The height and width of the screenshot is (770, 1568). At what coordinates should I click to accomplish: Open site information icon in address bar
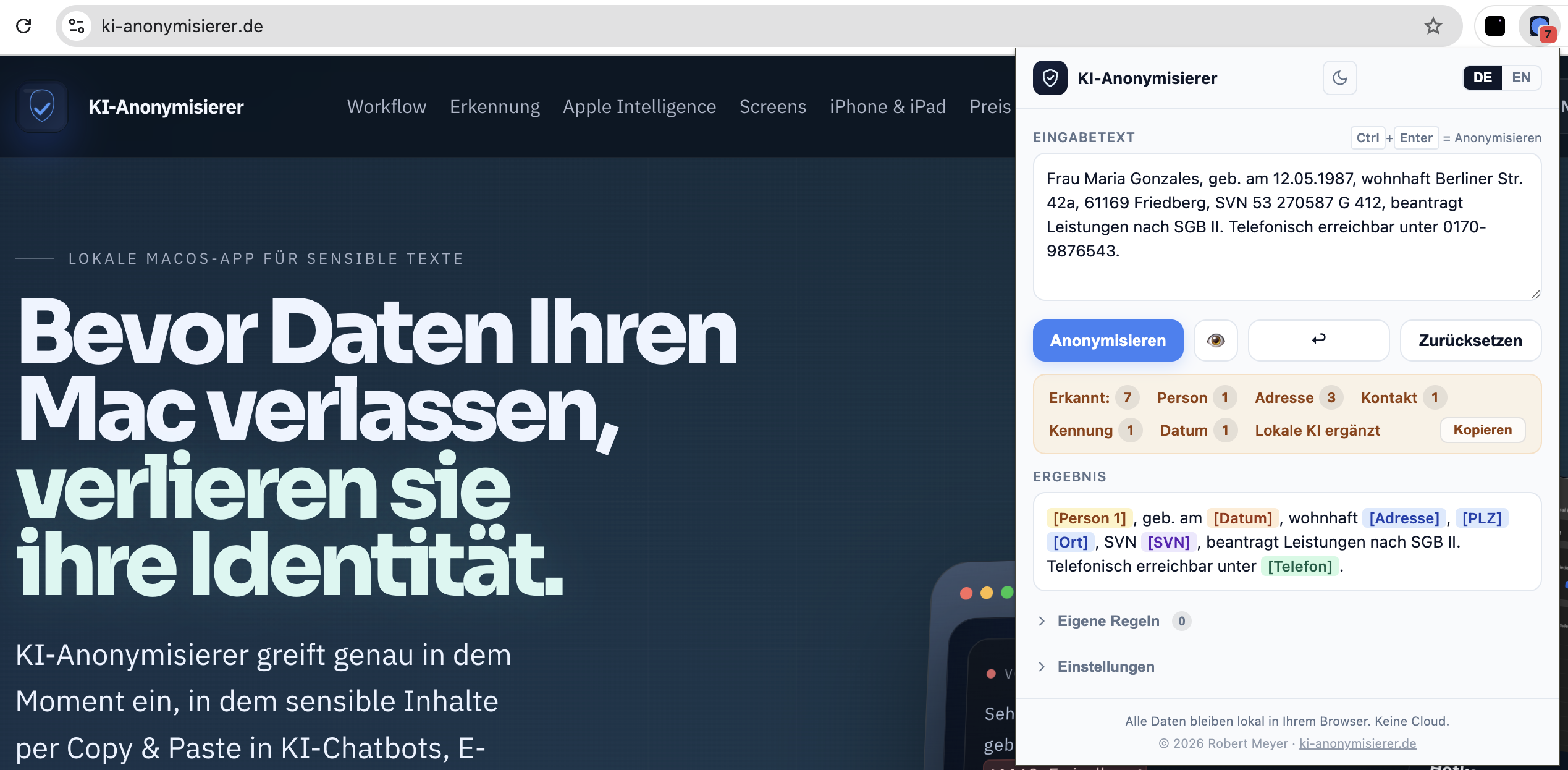tap(77, 26)
